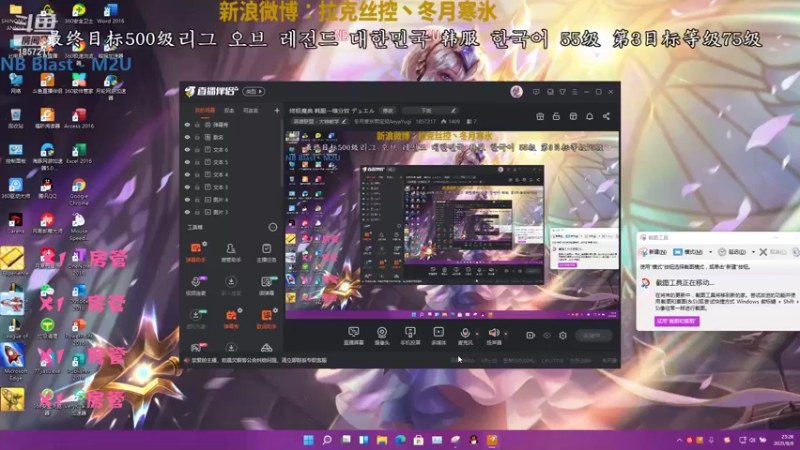Click the gift box icon left of the padlock
Viewport: 800px width, 450px height.
coord(540,116)
